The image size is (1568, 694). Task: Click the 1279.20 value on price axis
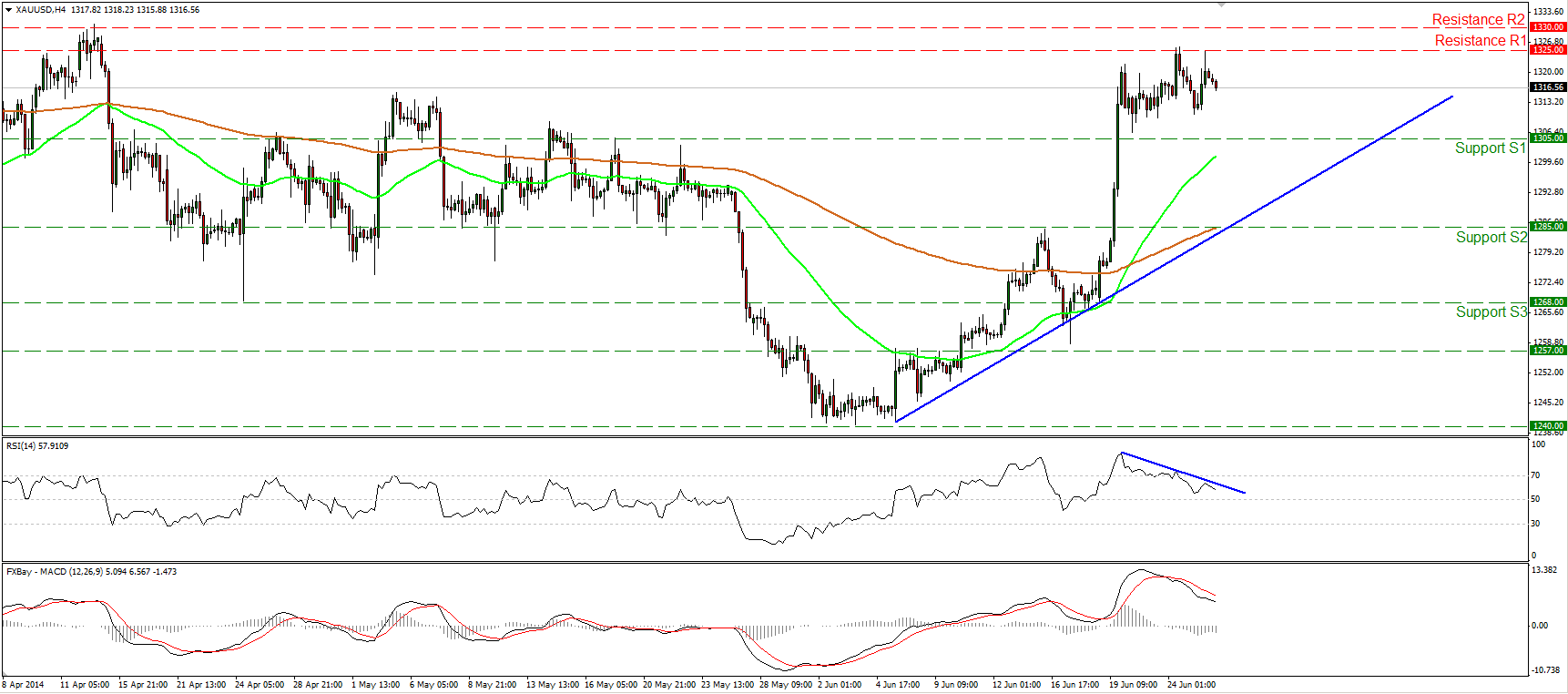click(1549, 252)
